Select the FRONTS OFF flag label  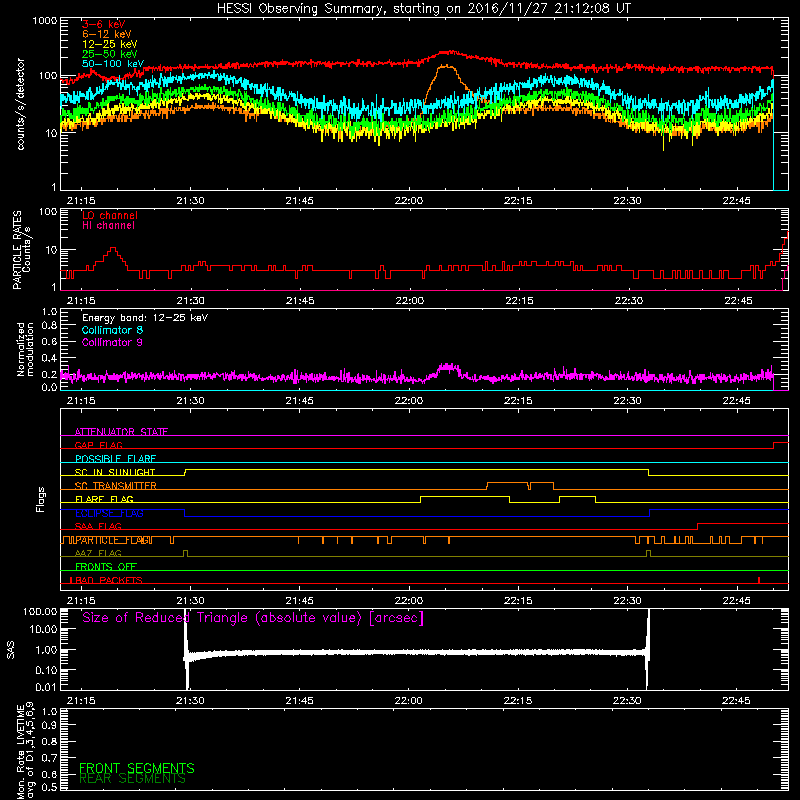click(x=106, y=567)
